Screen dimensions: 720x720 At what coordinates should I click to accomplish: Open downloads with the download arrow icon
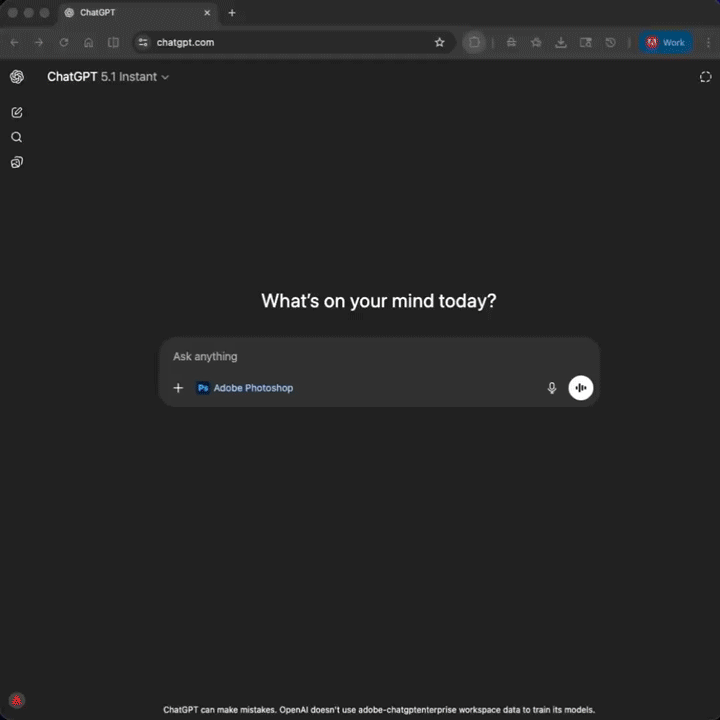pos(561,43)
